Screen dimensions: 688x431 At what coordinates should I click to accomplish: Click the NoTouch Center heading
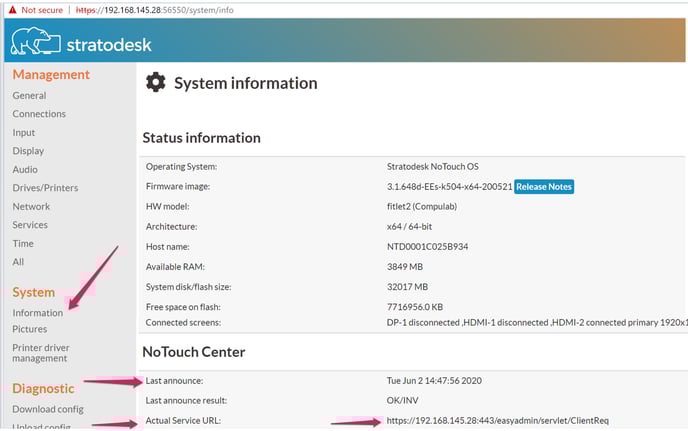(x=194, y=352)
